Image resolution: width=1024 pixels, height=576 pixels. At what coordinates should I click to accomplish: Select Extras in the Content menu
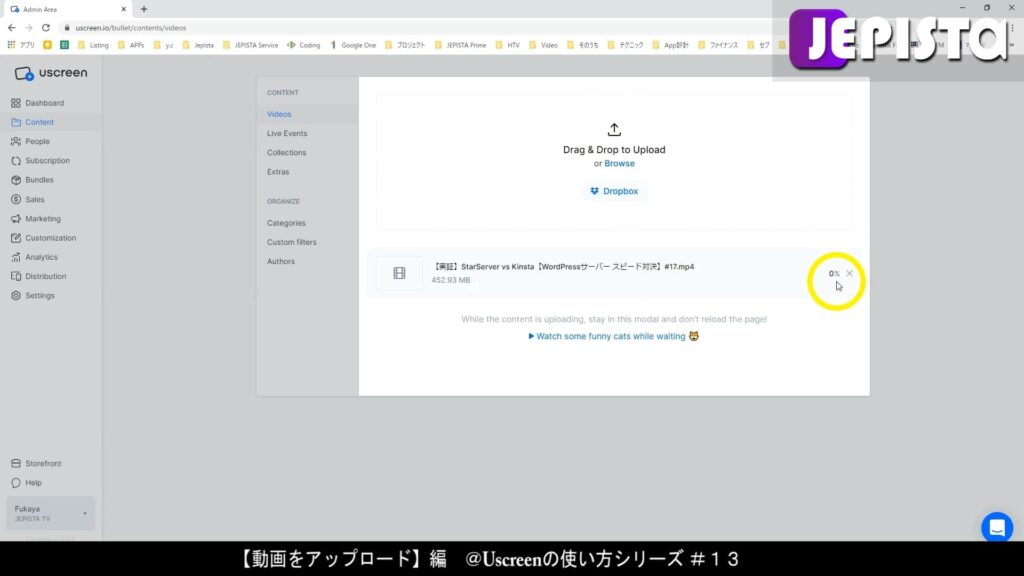(278, 172)
